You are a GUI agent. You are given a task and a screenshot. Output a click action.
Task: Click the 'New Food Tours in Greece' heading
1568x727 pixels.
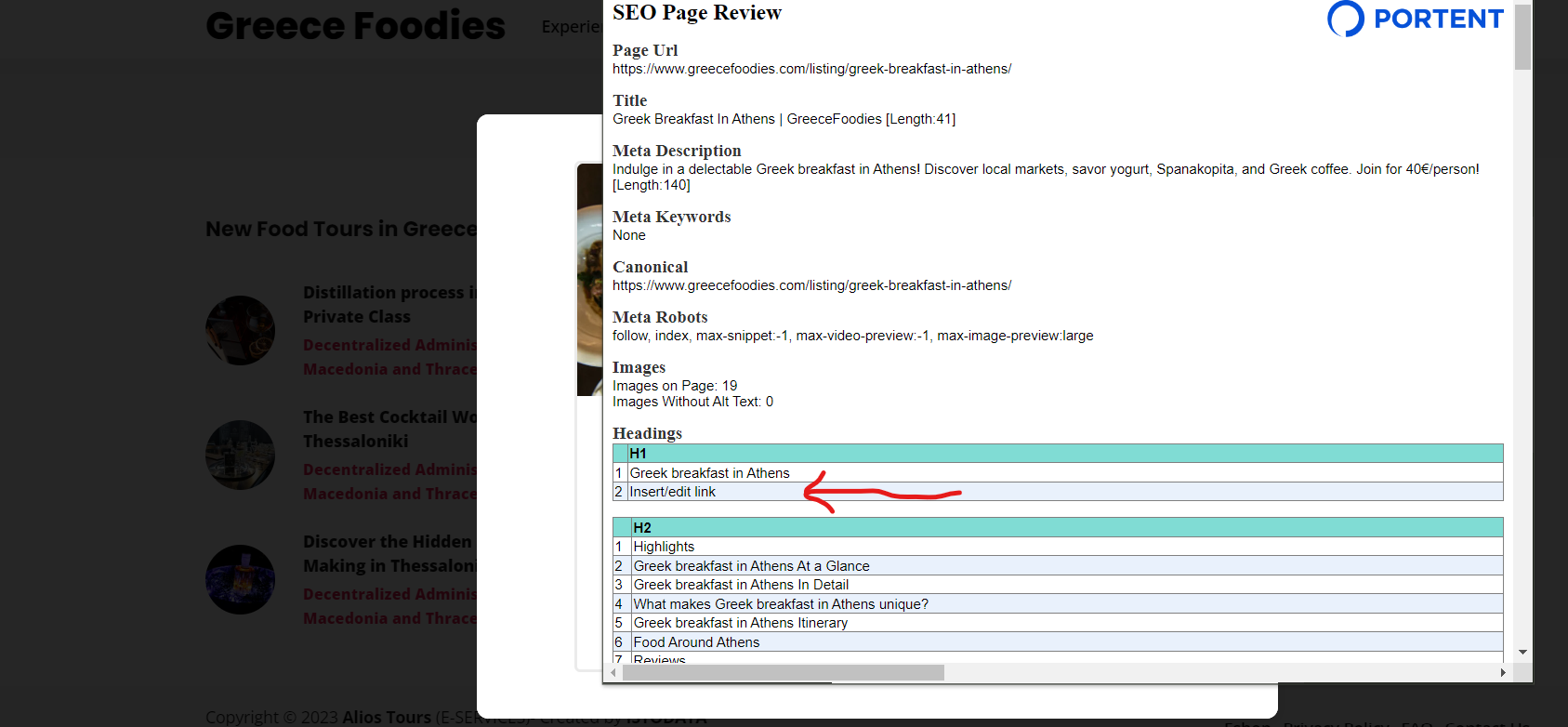341,229
